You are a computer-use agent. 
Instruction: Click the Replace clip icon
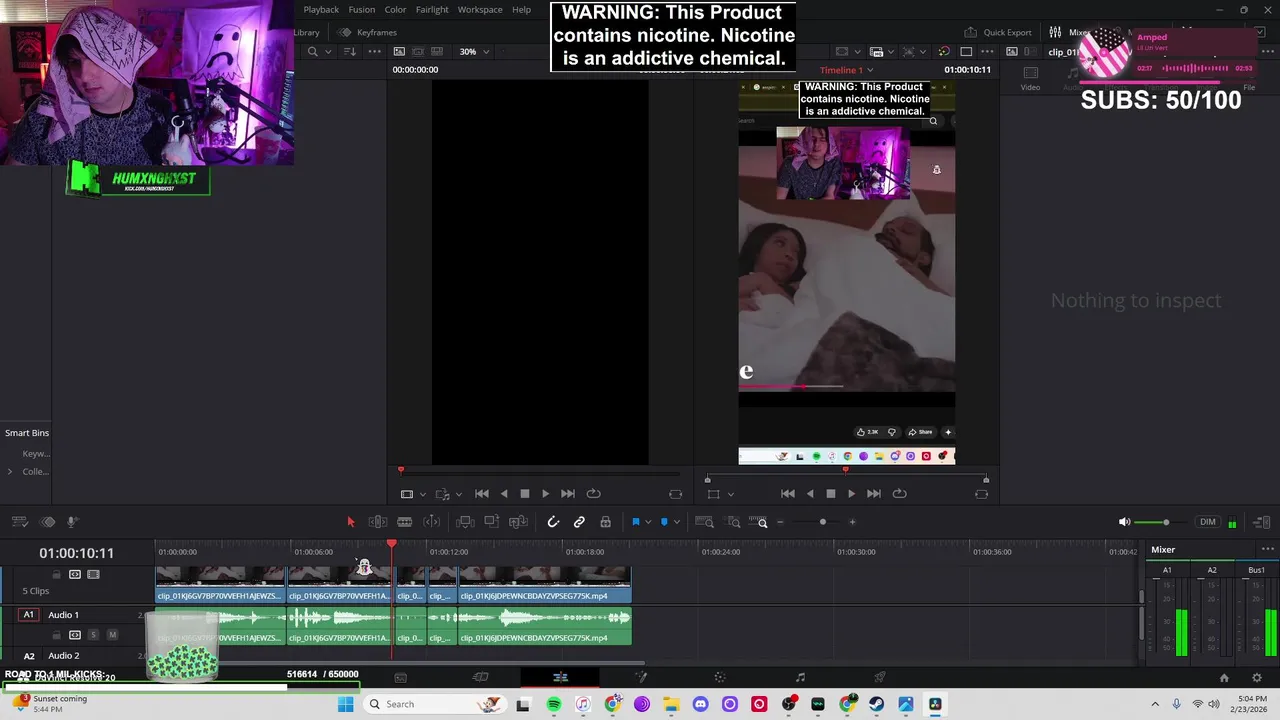point(518,522)
